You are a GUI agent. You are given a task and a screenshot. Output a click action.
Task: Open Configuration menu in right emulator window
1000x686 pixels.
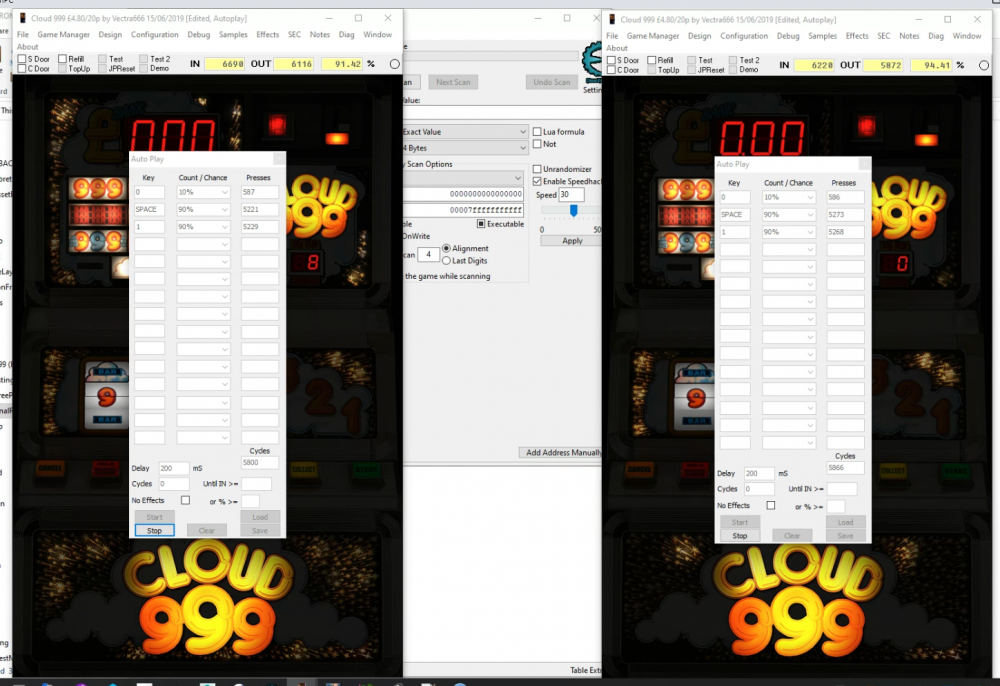[744, 36]
